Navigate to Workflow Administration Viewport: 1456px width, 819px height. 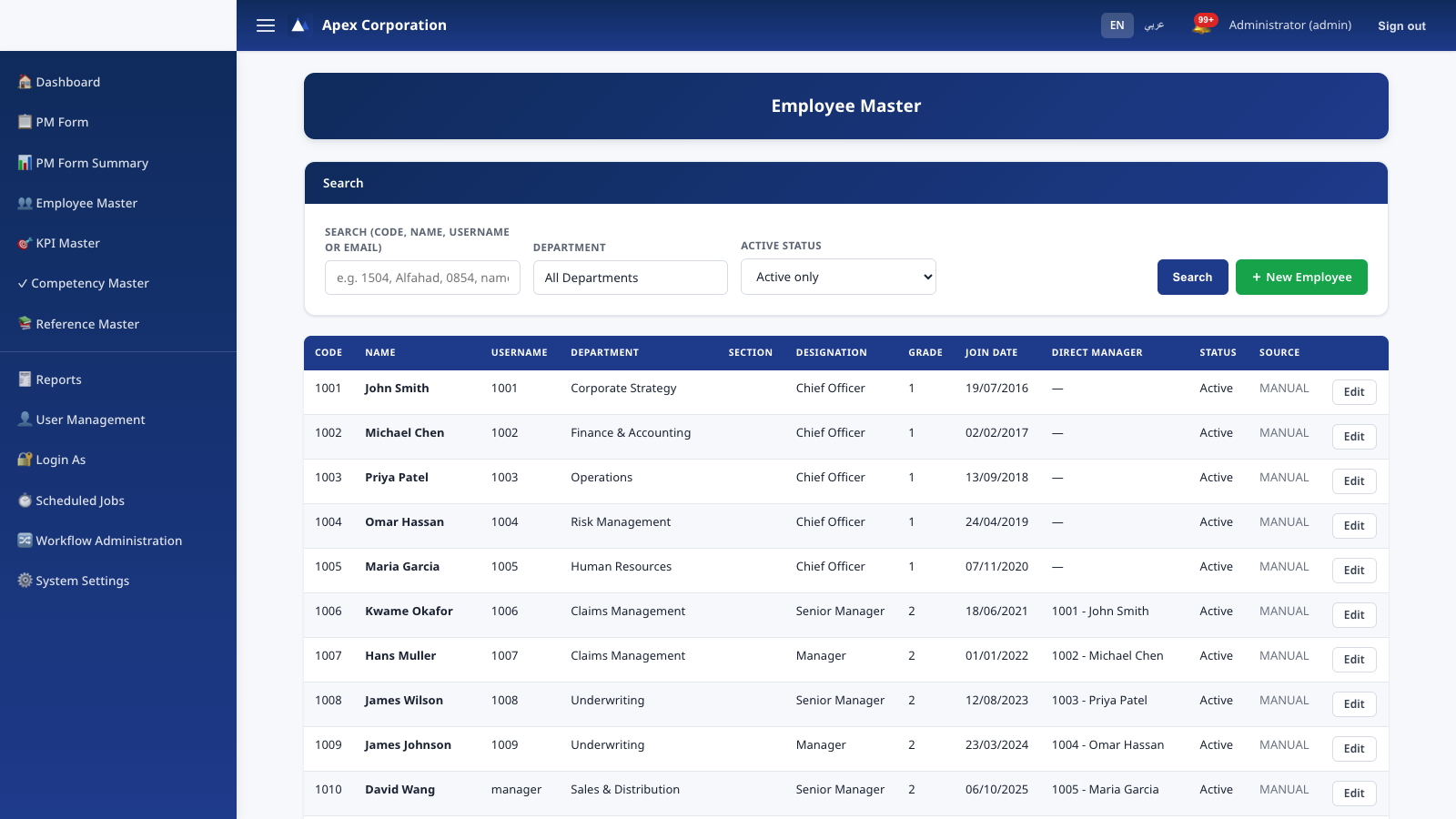(x=118, y=541)
